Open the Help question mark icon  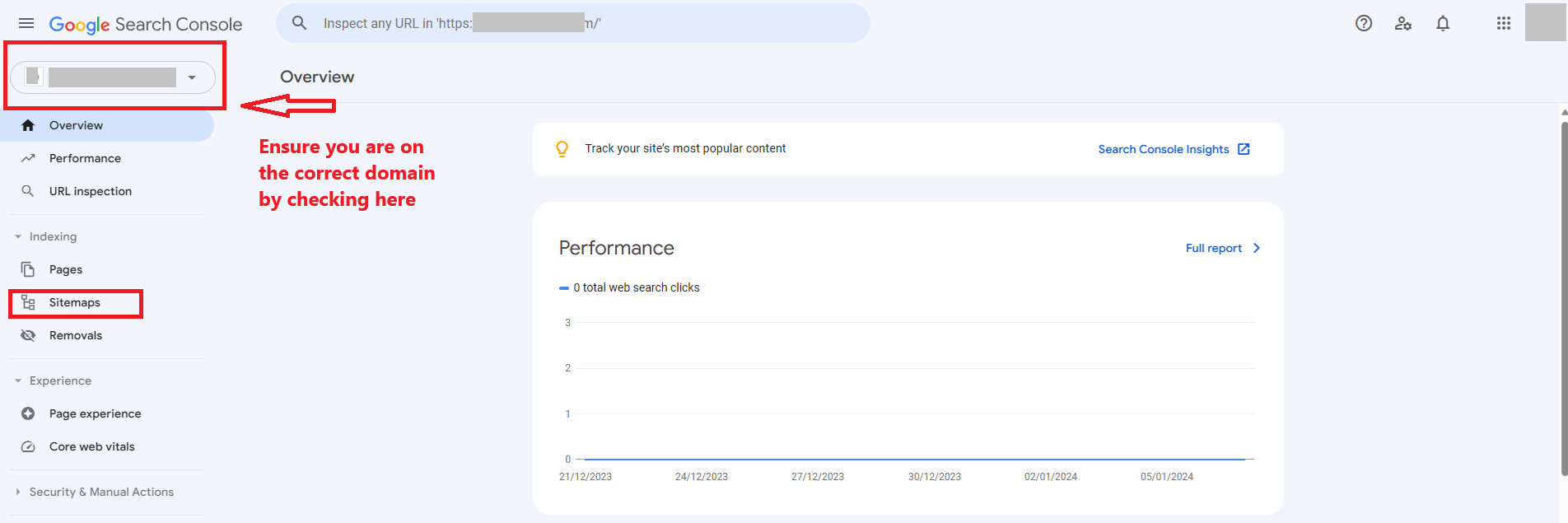(1364, 23)
